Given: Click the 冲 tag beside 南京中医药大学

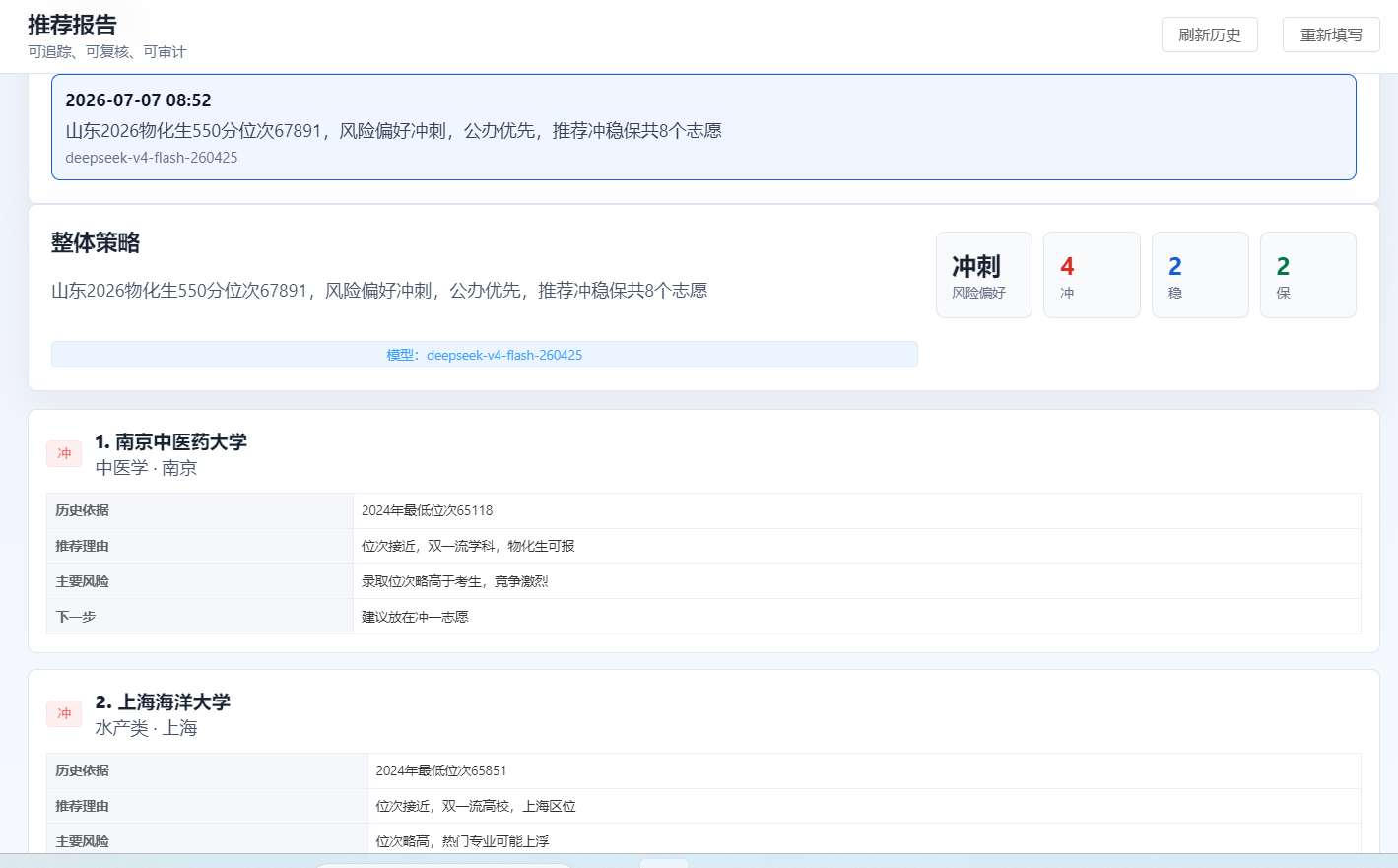Looking at the screenshot, I should [x=64, y=453].
